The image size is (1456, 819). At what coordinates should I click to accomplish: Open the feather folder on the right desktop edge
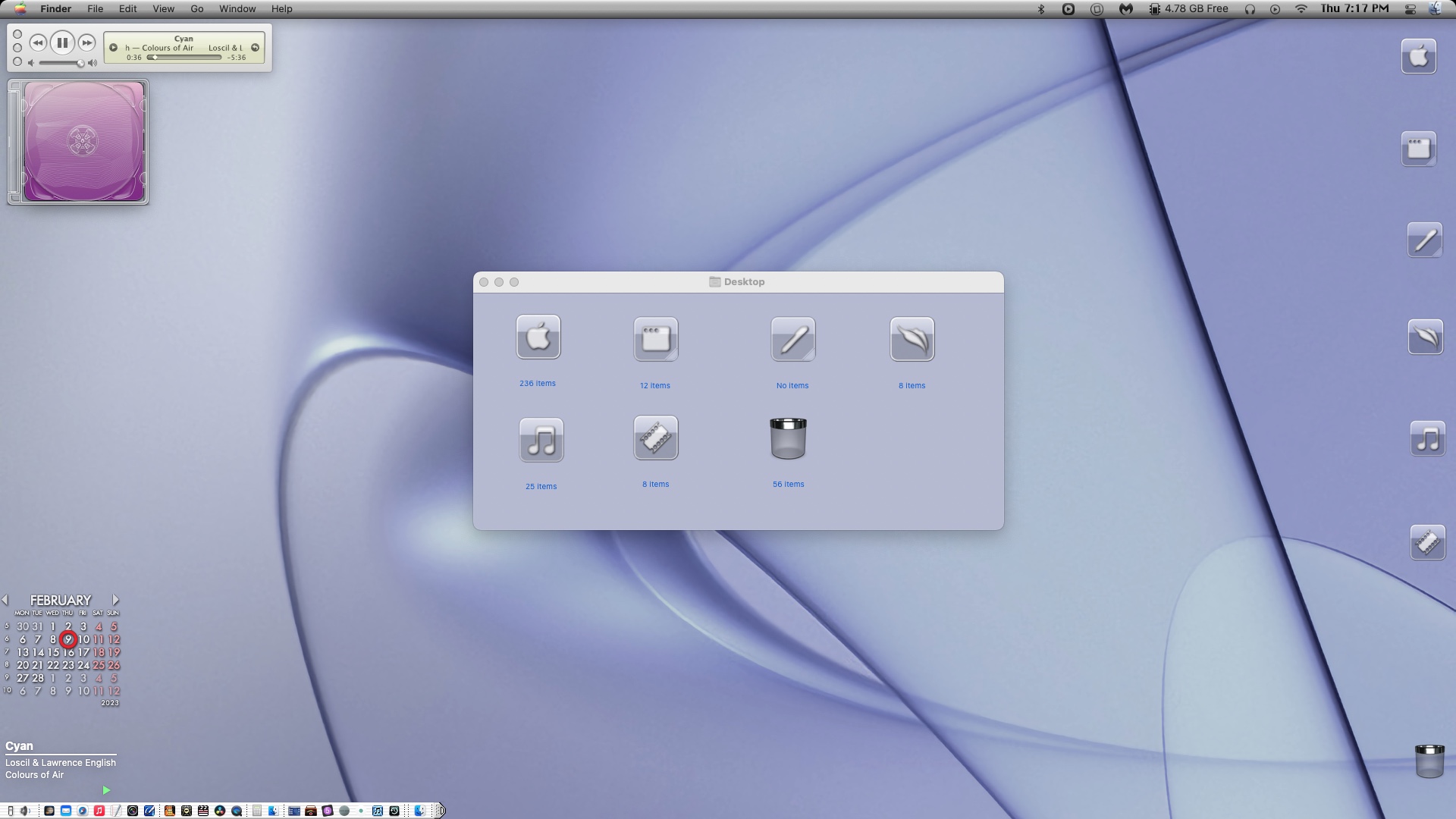[1425, 337]
